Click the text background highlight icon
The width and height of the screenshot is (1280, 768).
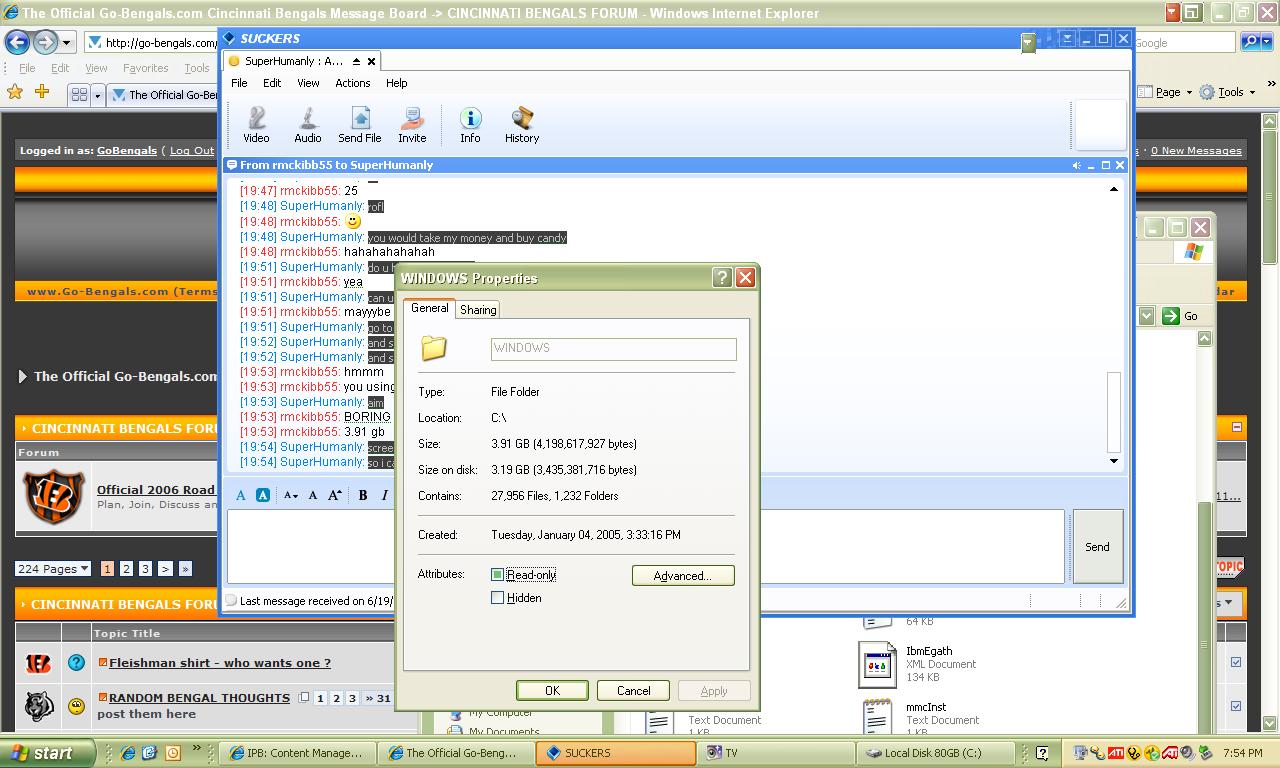coord(262,495)
